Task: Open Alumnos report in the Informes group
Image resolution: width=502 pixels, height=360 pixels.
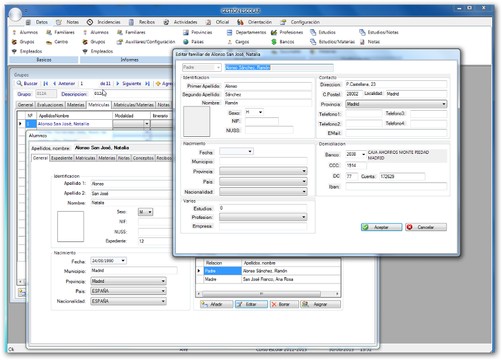Action: [96, 32]
